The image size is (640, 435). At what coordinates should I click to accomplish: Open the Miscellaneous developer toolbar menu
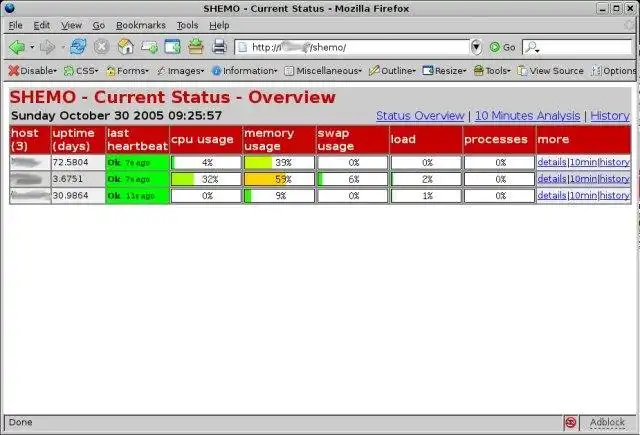point(323,71)
